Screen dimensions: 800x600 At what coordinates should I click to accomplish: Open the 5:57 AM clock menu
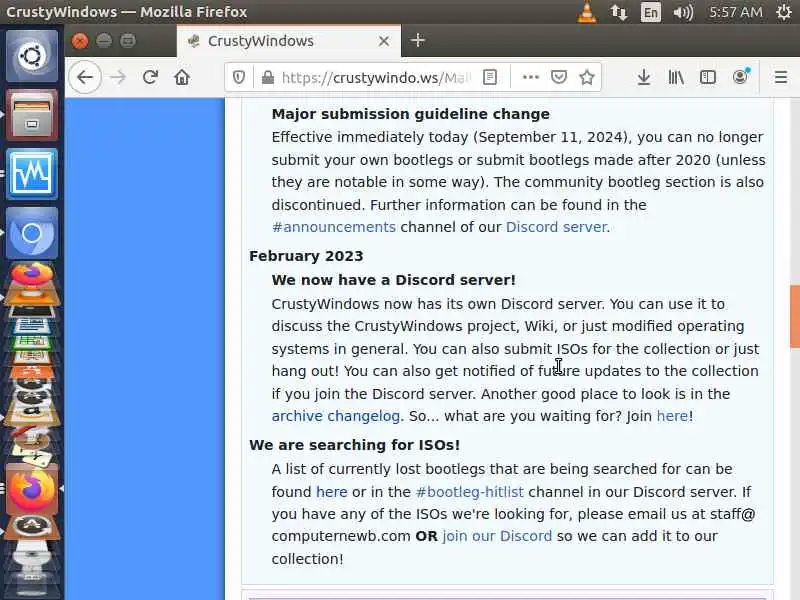[x=736, y=12]
